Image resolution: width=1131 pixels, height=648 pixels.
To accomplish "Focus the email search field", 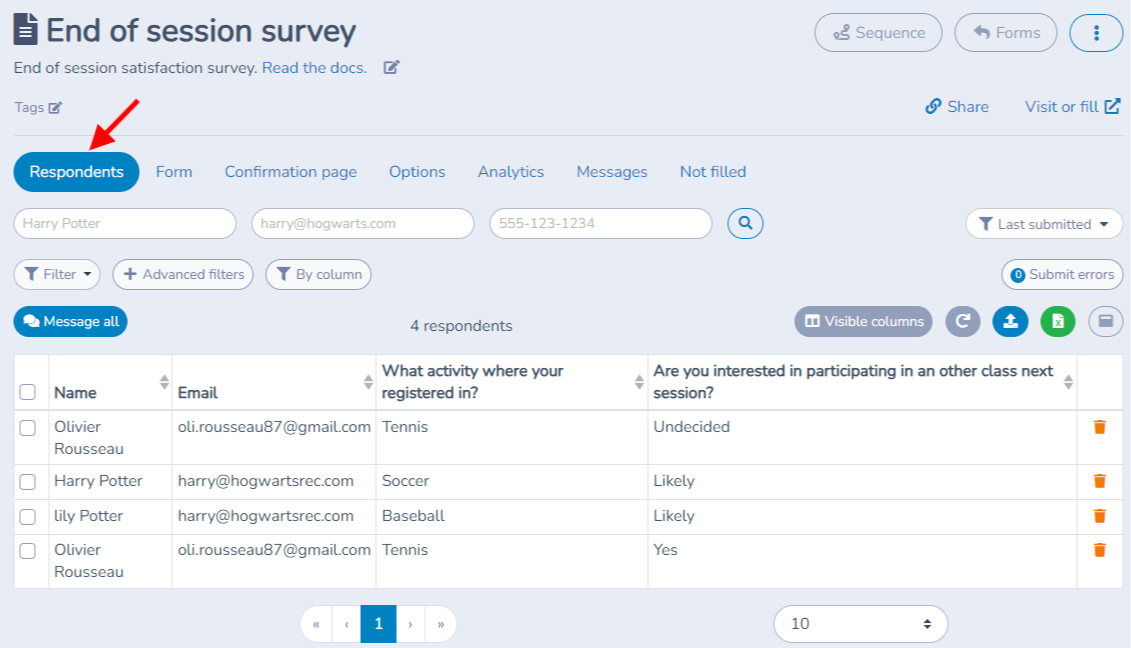I will pyautogui.click(x=363, y=224).
